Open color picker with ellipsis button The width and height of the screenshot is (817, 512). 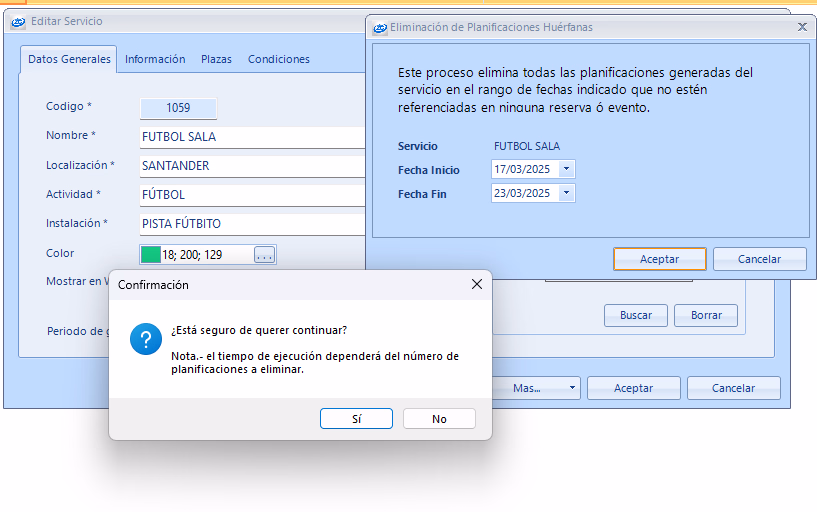tap(264, 255)
